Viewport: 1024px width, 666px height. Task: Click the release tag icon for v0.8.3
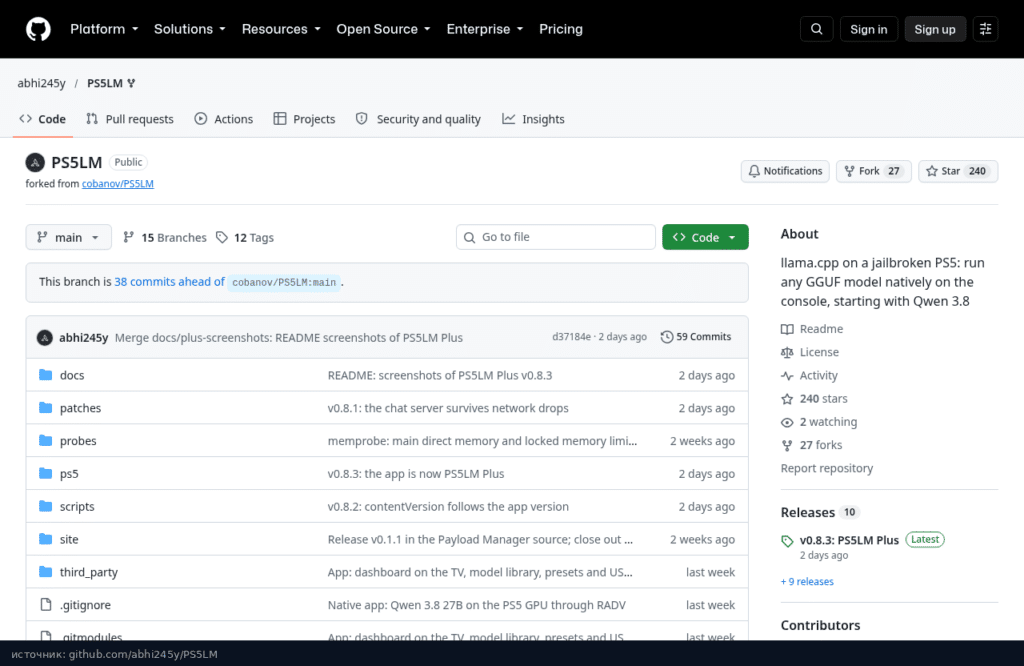[x=787, y=541]
